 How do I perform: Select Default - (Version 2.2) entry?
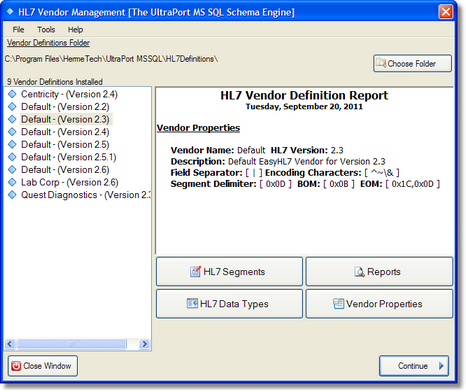(65, 107)
